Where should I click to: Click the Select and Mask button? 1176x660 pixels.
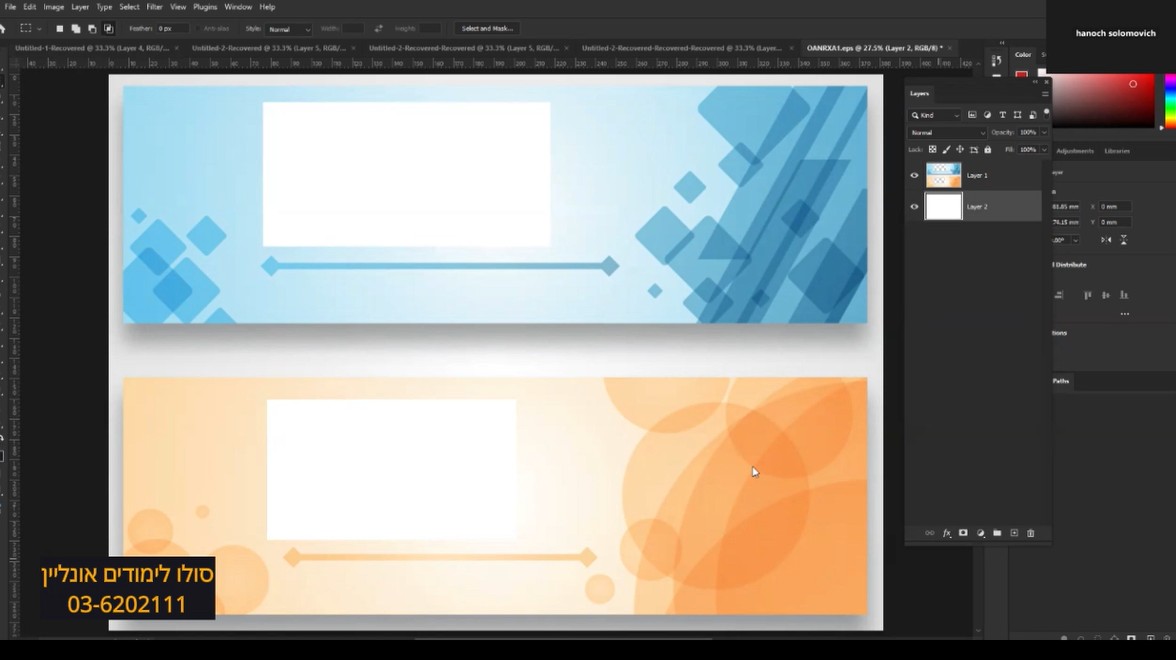click(487, 29)
